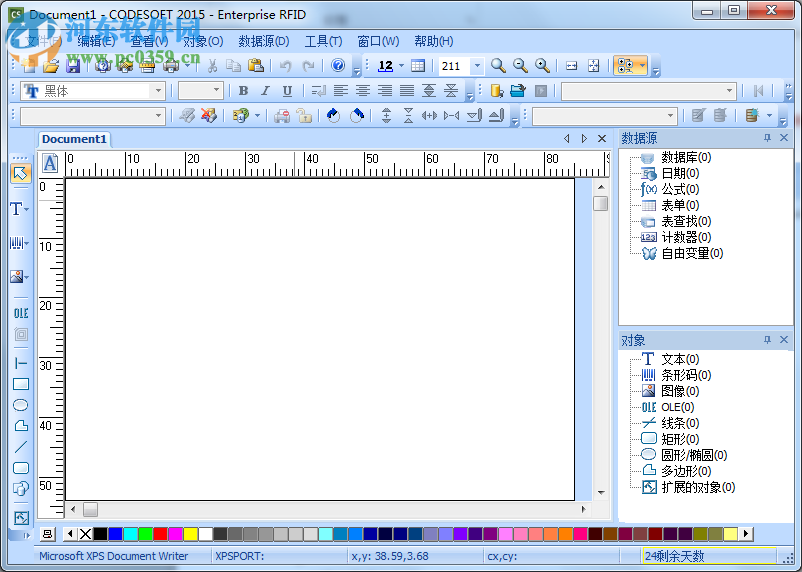Open the 编辑(E) menu
The width and height of the screenshot is (802, 572).
(96, 41)
